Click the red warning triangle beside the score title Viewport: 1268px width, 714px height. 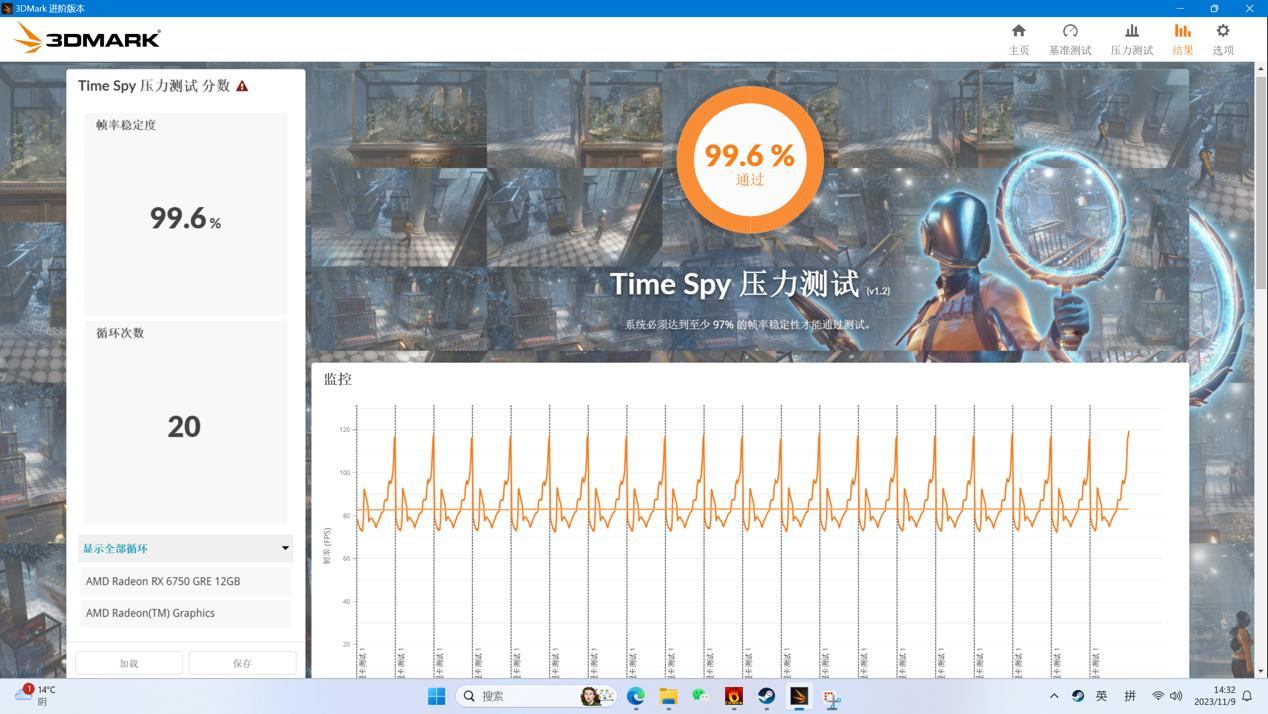(242, 86)
